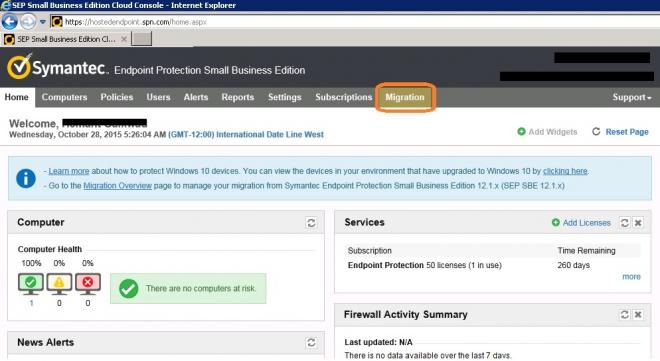Click the blue information icon in banner
This screenshot has height=361, width=660.
point(26,178)
